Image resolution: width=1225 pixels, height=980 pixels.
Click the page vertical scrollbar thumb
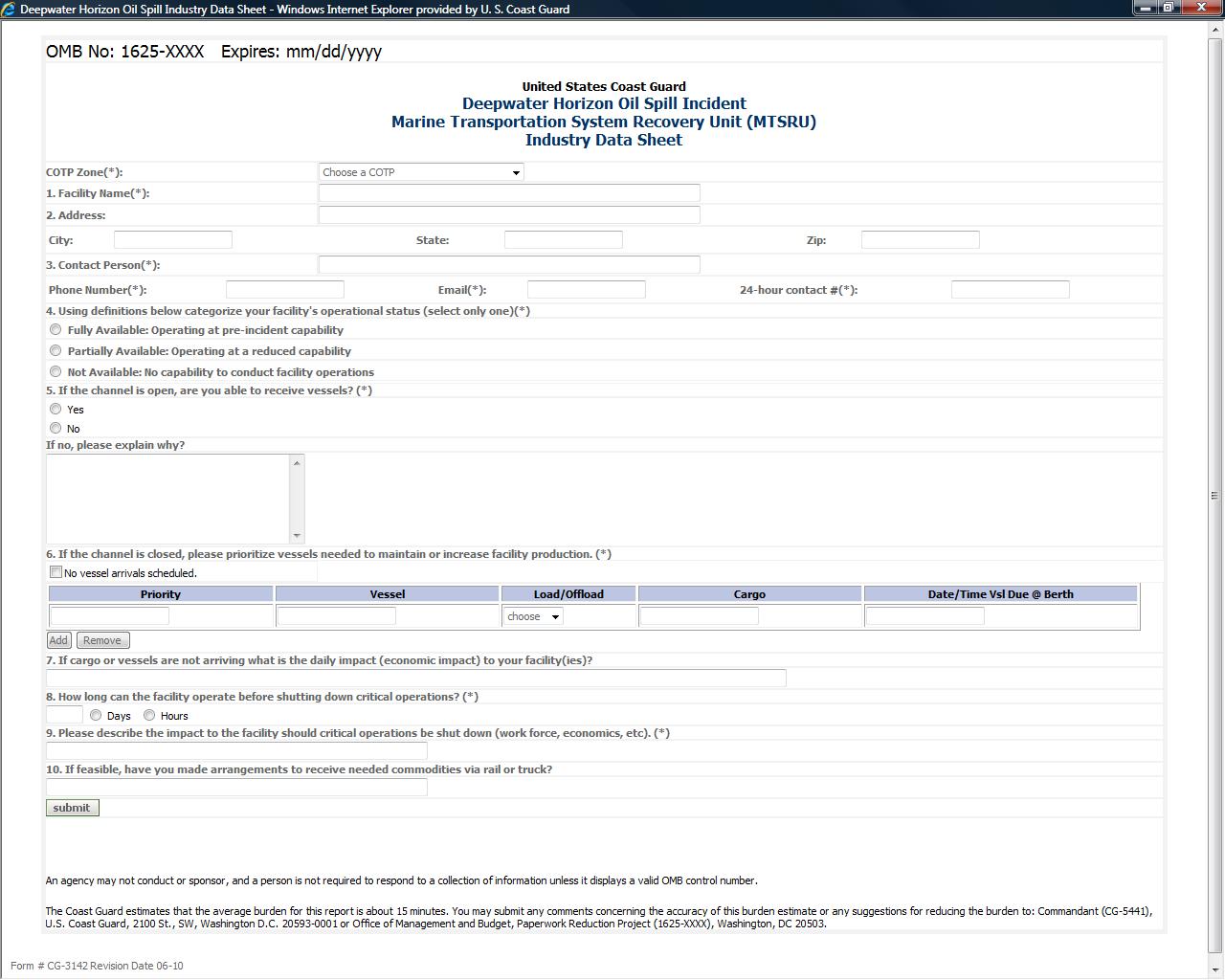(x=1215, y=495)
